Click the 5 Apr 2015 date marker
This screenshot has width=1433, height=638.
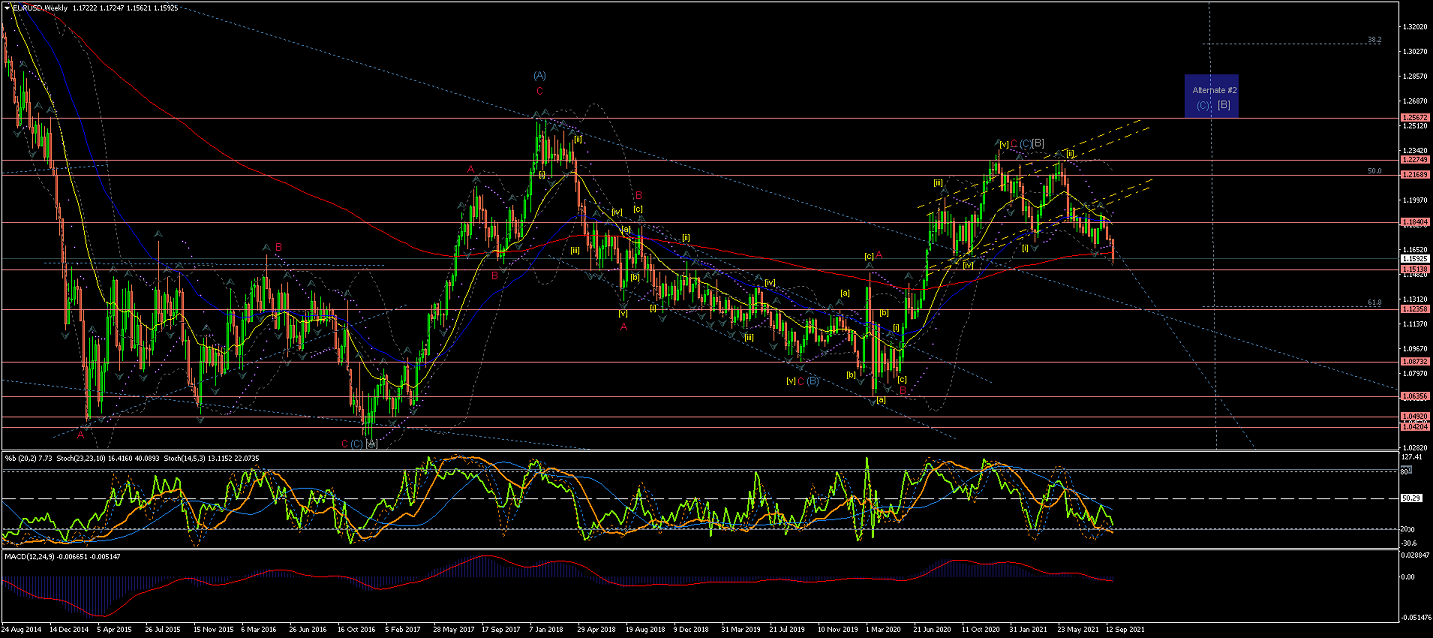pyautogui.click(x=116, y=631)
